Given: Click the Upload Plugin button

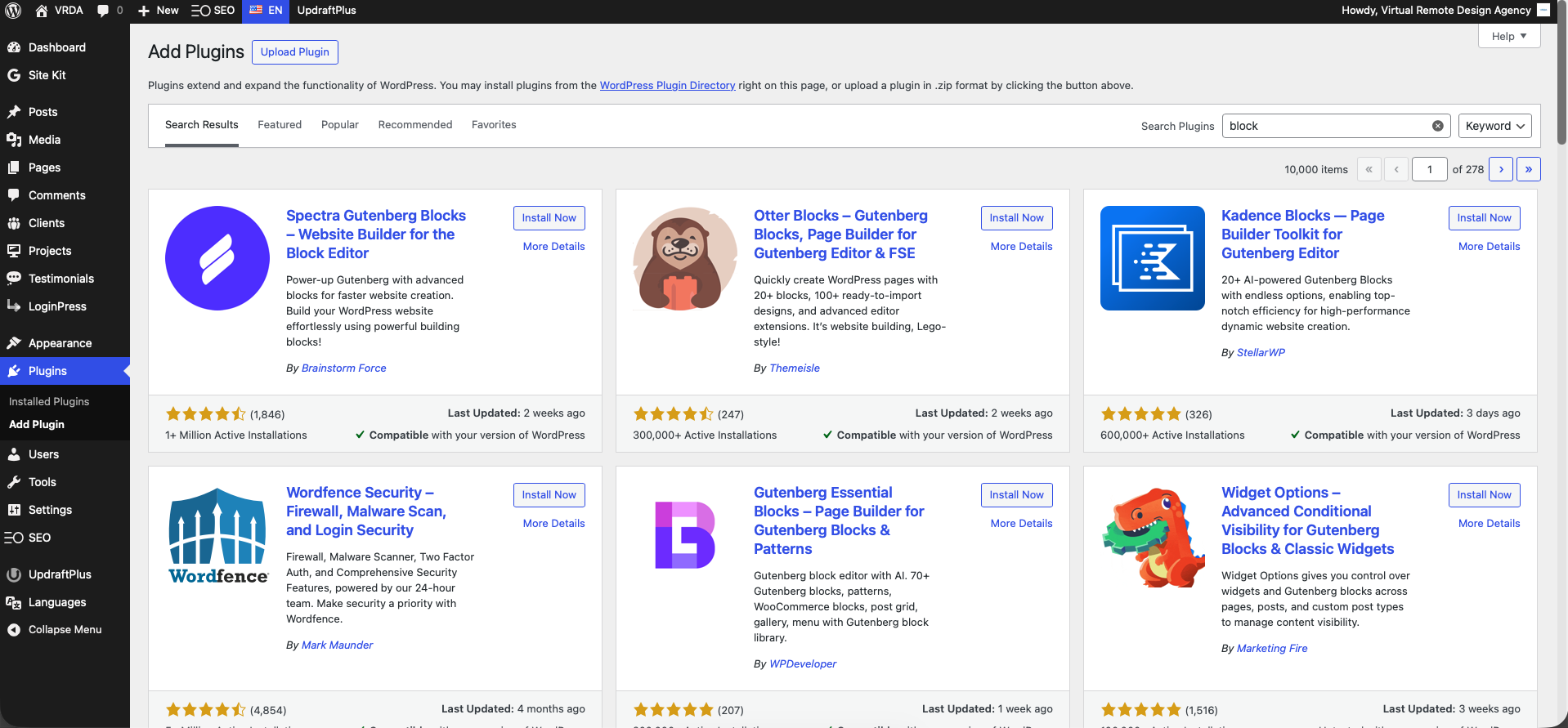Looking at the screenshot, I should [295, 52].
